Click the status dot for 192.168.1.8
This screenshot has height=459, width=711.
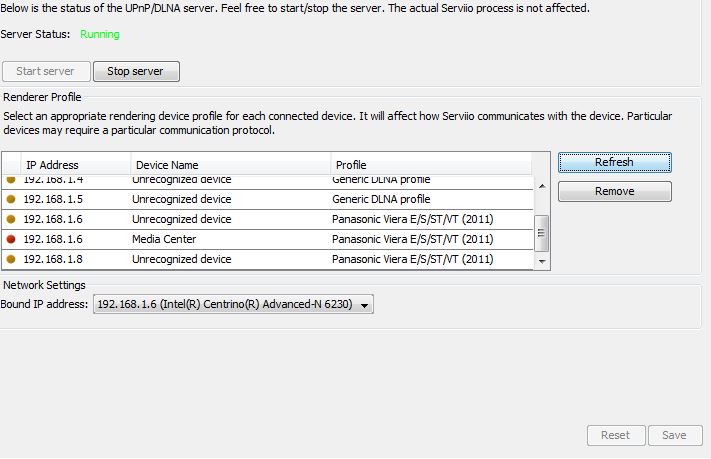coord(11,259)
